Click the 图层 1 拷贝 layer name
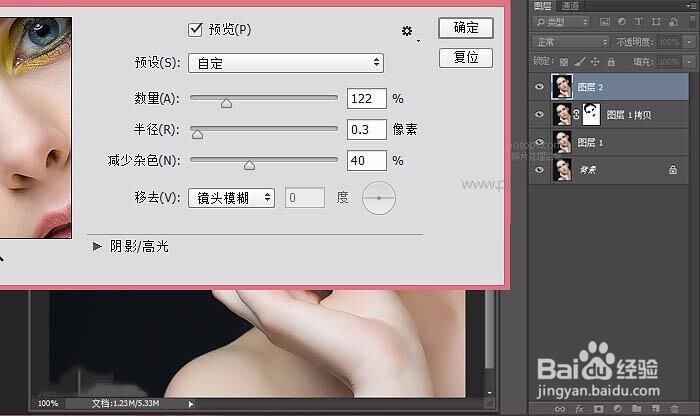Screen dimensions: 700x416 [x=629, y=115]
